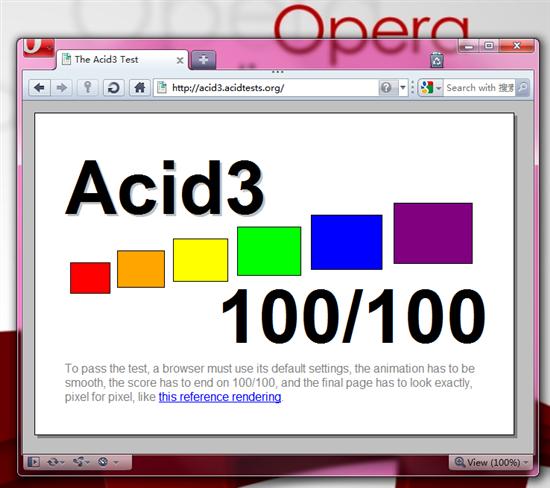Open the Opera menu button

[39, 47]
